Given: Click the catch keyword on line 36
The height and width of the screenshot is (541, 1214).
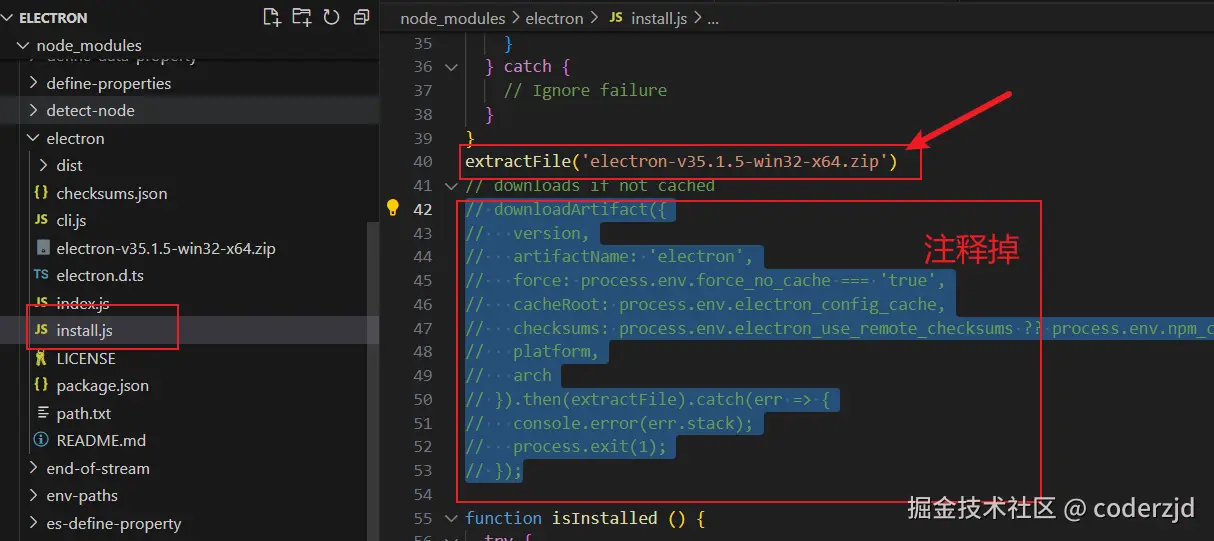Looking at the screenshot, I should [x=528, y=66].
